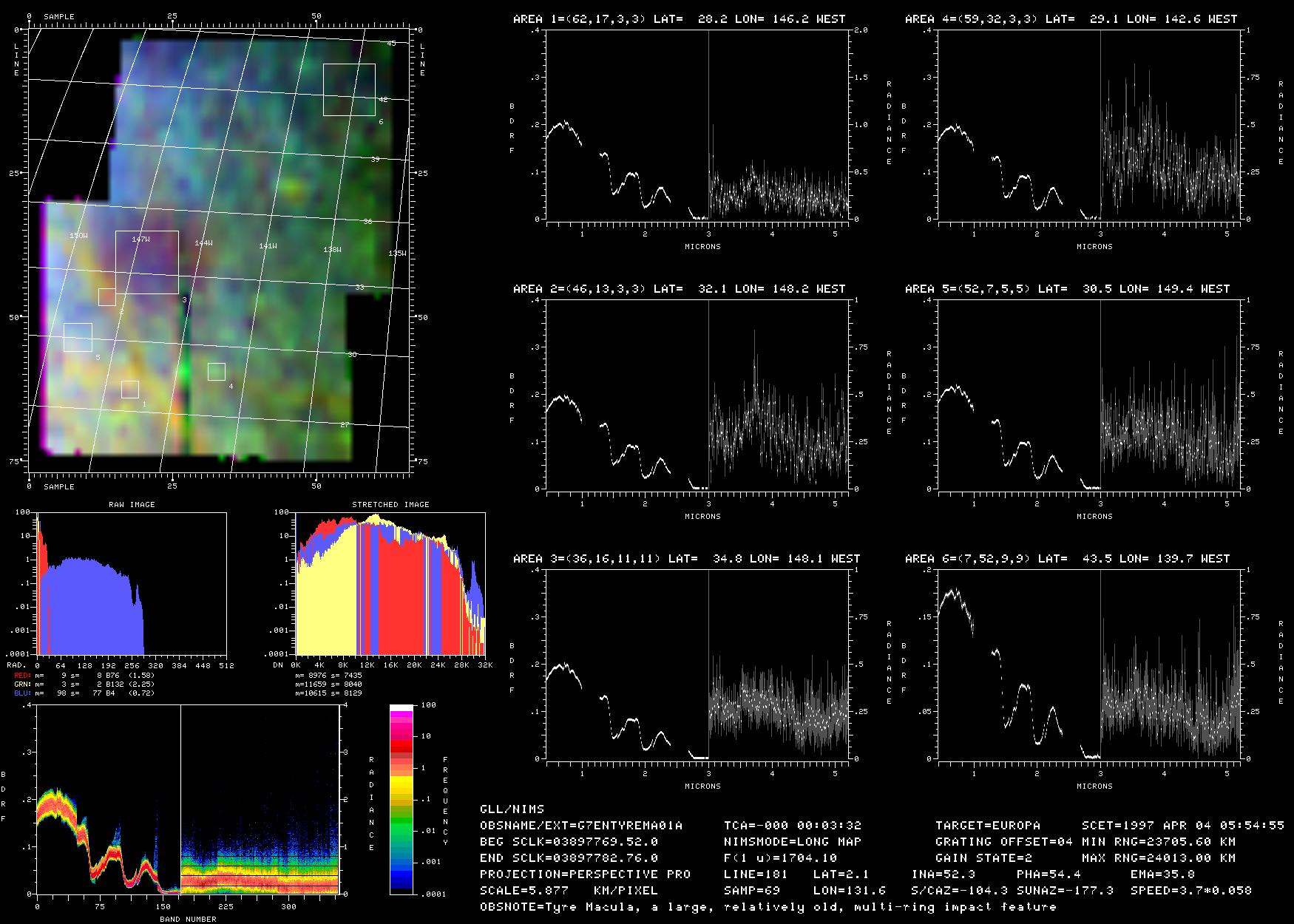Click the PHA=54.4 value
Viewport: 1294px width, 924px height.
pos(1049,874)
